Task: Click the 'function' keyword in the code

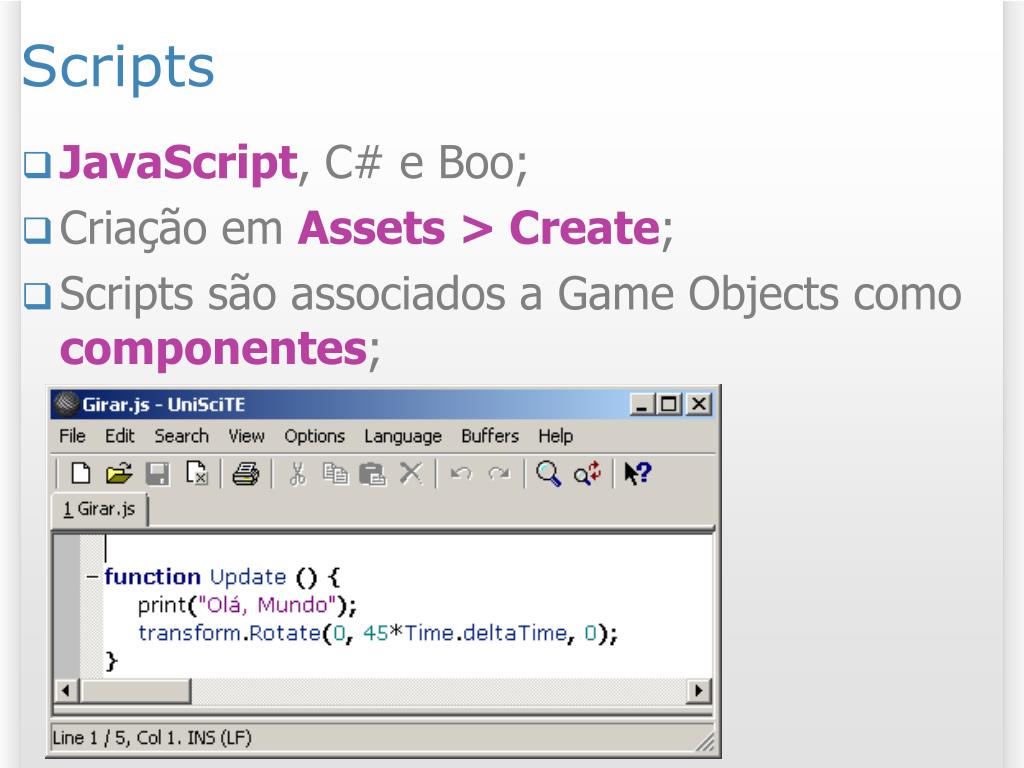Action: (x=152, y=577)
